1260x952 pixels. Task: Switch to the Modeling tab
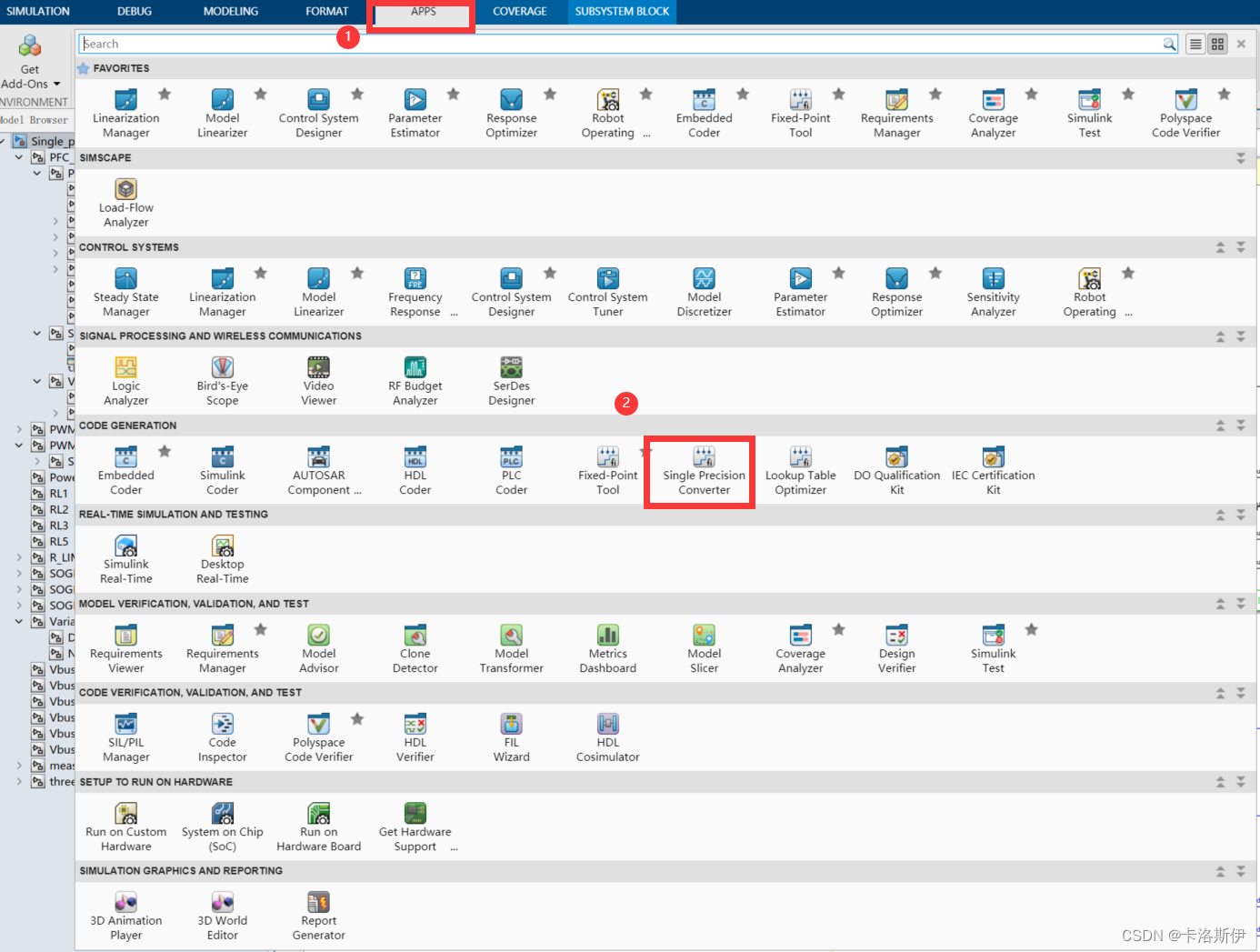[231, 12]
